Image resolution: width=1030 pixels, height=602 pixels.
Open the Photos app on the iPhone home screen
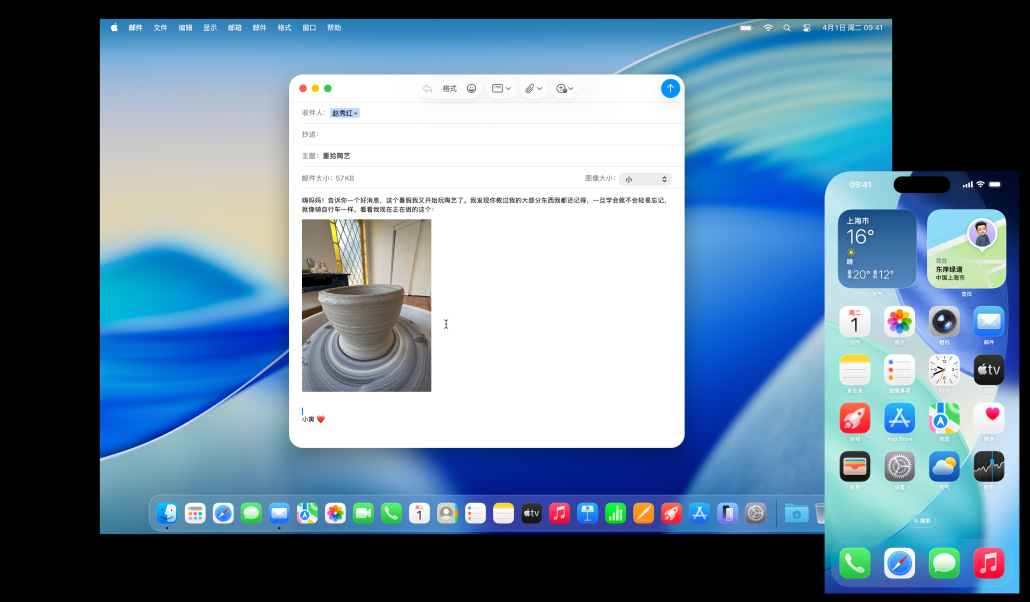pos(899,321)
